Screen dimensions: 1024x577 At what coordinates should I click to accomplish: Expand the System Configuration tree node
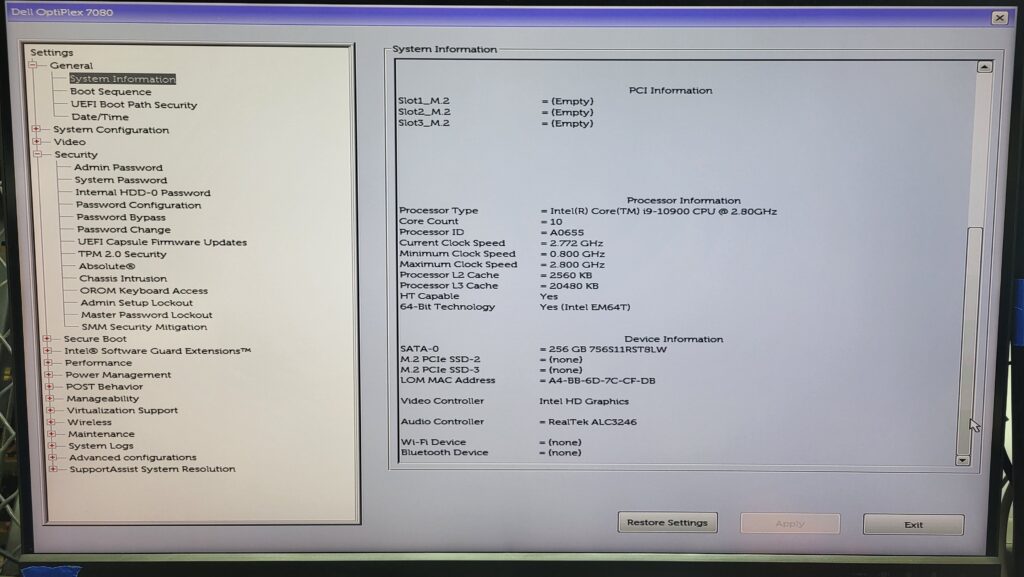tap(36, 129)
